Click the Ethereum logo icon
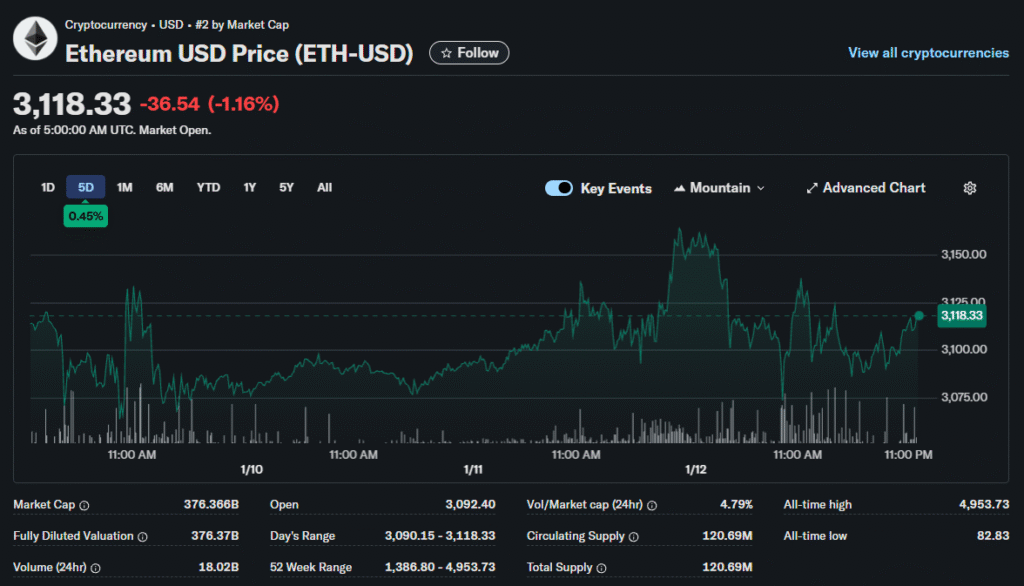 tap(35, 40)
